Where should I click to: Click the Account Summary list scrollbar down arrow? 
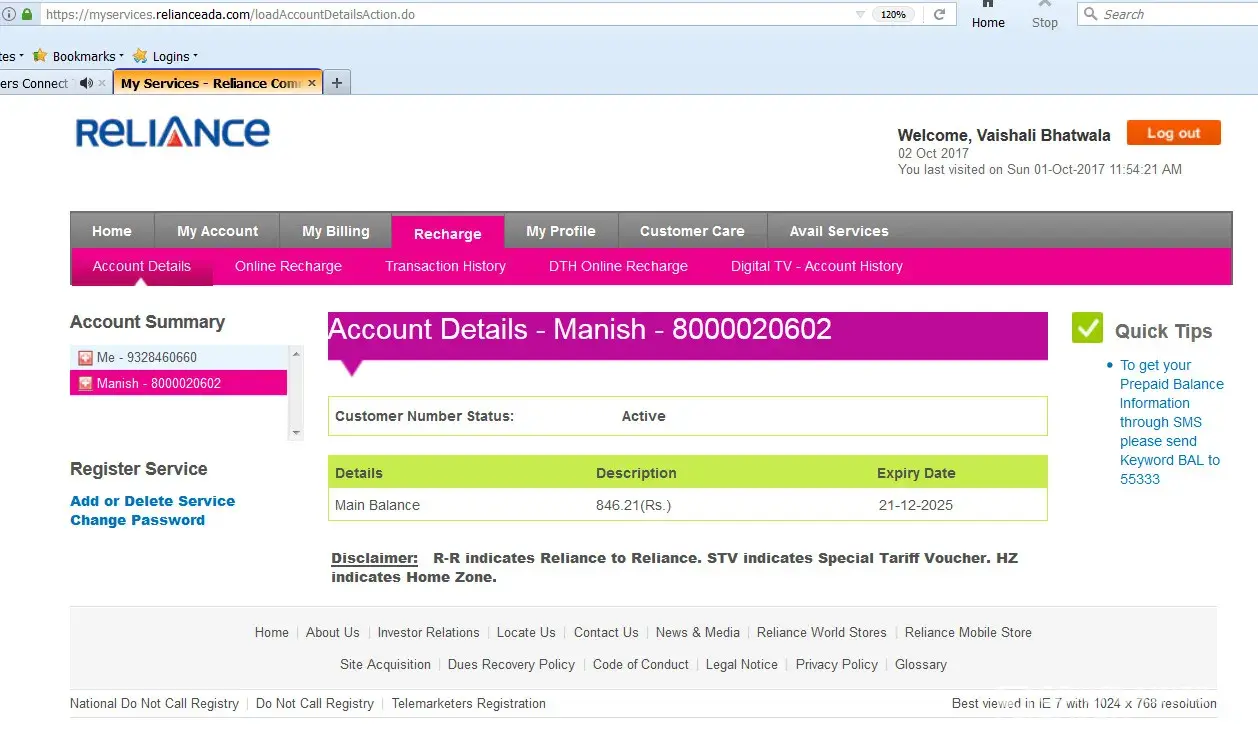[295, 432]
